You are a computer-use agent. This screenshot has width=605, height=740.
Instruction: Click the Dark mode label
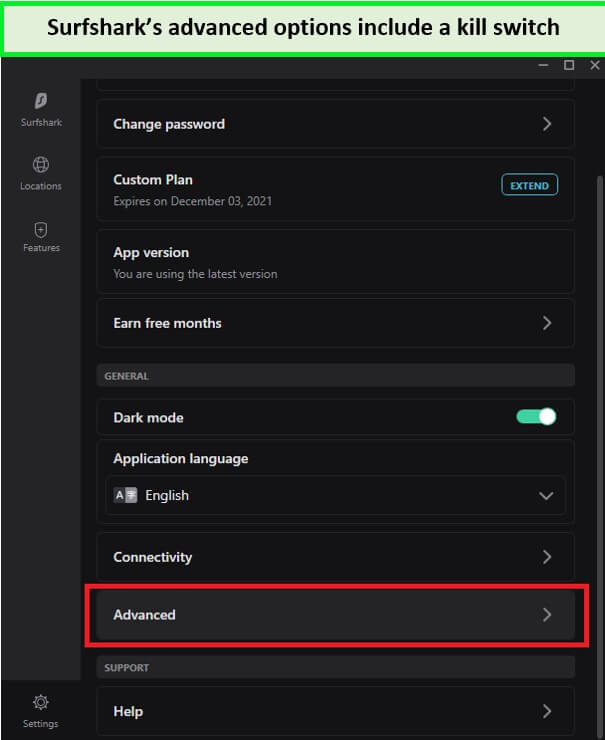pyautogui.click(x=148, y=418)
